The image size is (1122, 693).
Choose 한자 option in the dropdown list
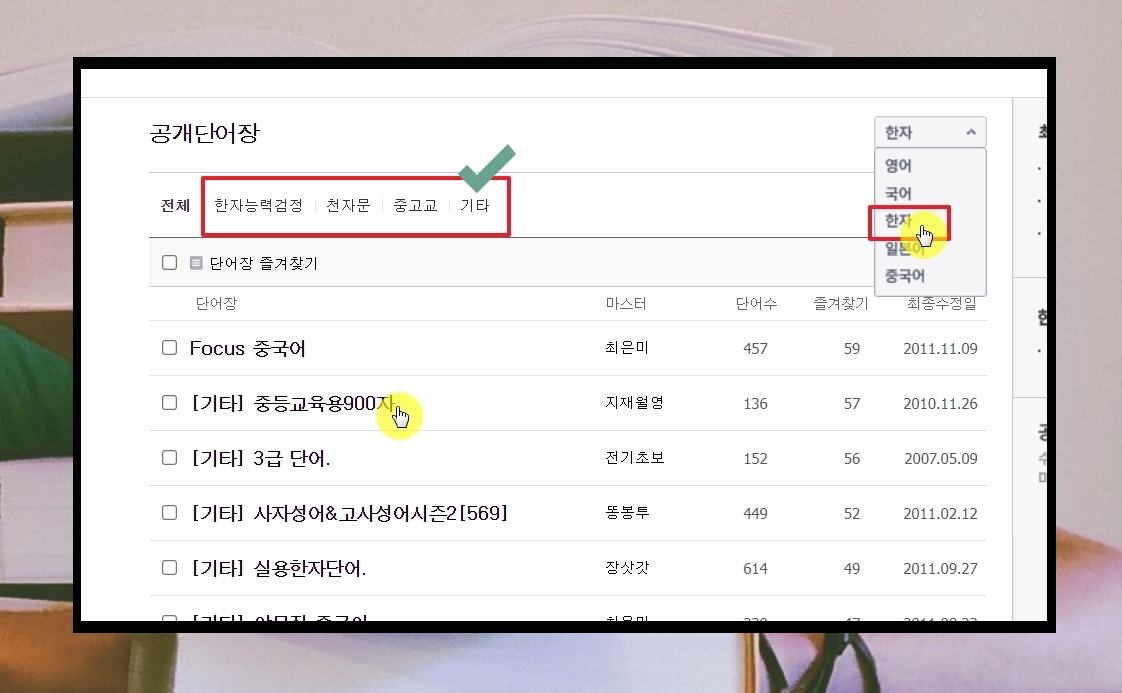[x=899, y=220]
